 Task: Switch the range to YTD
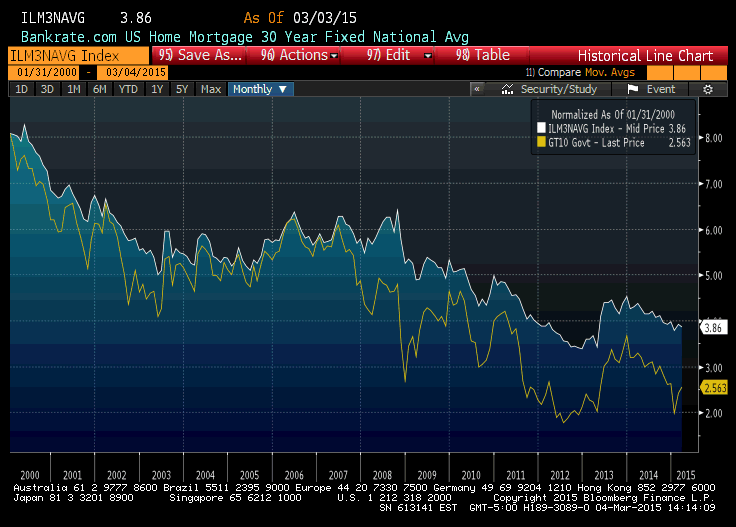point(128,89)
